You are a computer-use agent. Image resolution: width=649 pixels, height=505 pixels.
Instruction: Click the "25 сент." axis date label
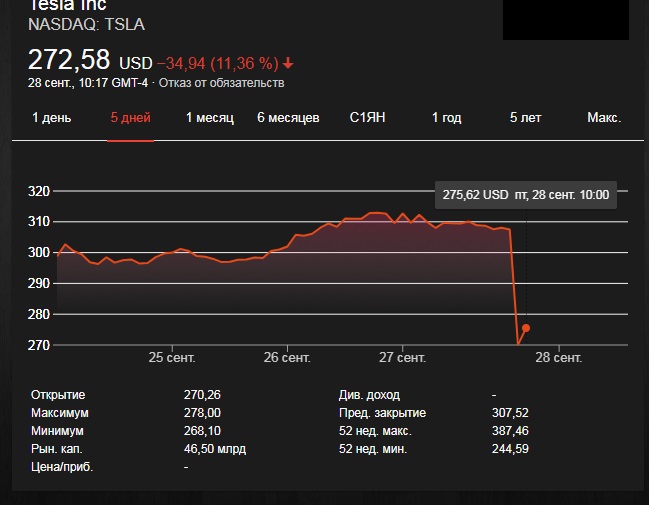pos(172,357)
